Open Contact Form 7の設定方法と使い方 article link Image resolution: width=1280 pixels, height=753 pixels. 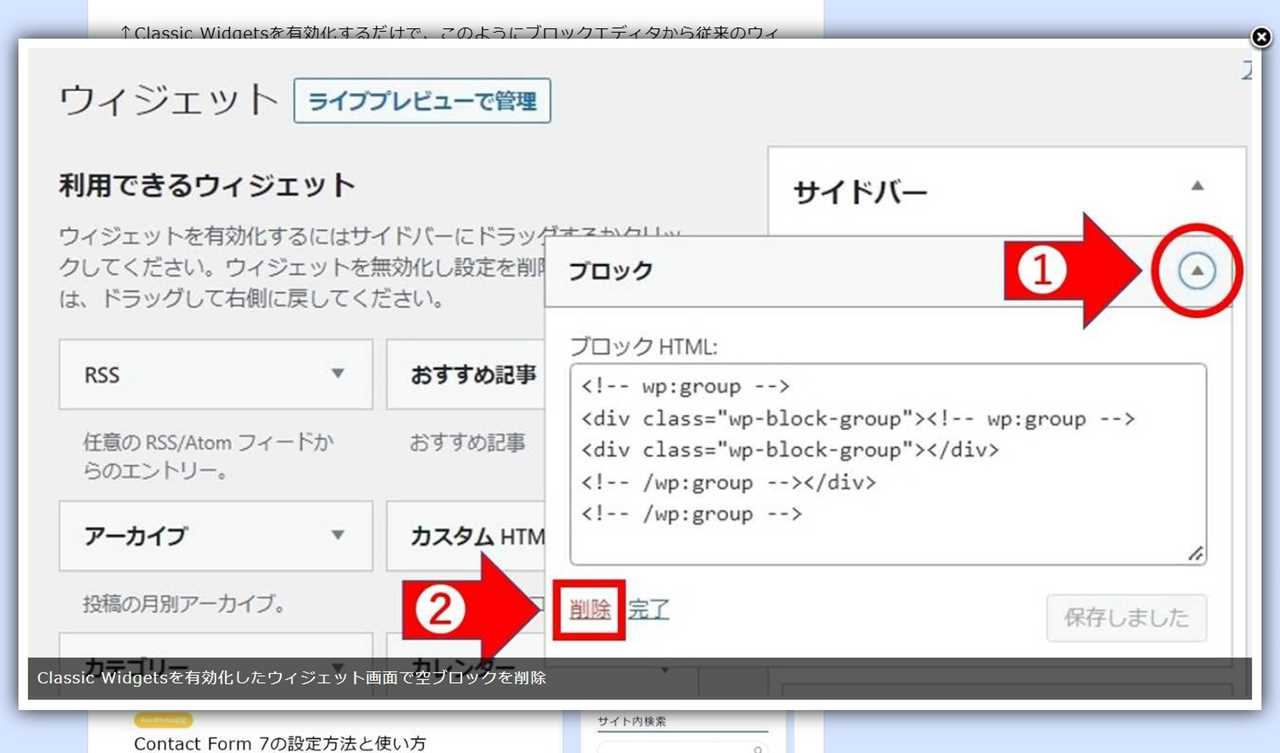pyautogui.click(x=280, y=743)
